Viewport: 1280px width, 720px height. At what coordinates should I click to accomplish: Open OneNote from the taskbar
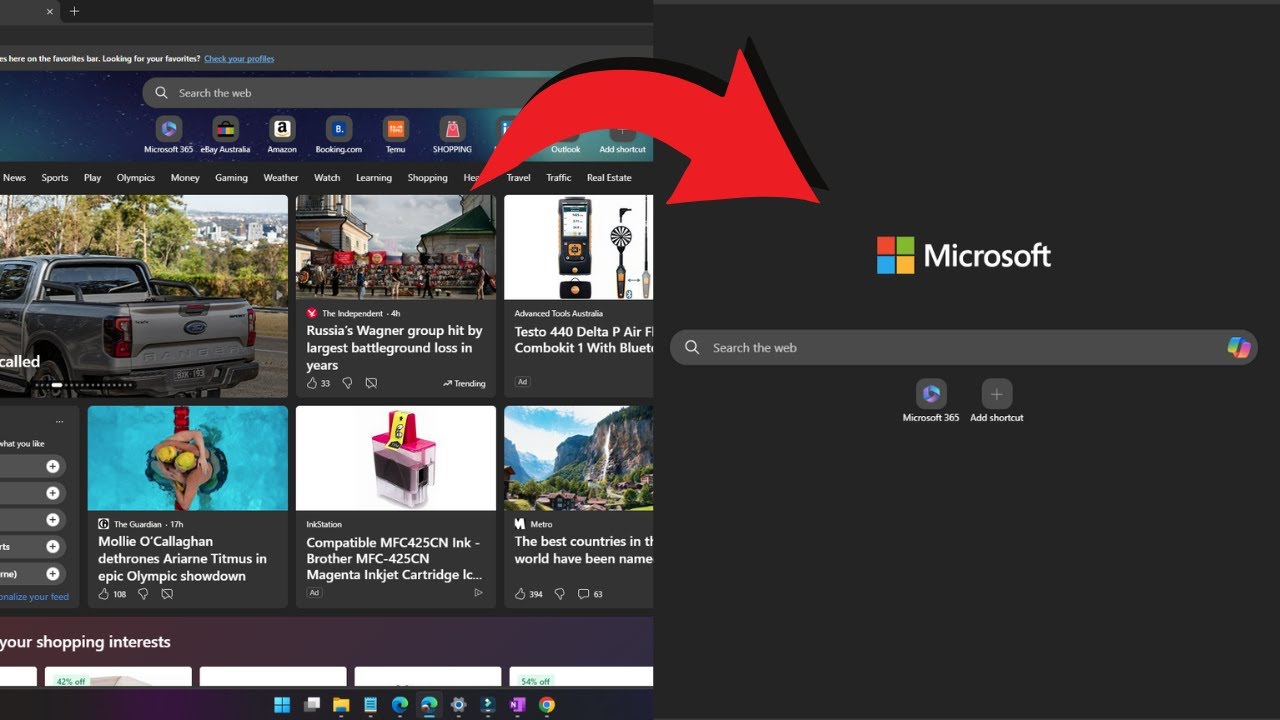pyautogui.click(x=517, y=705)
